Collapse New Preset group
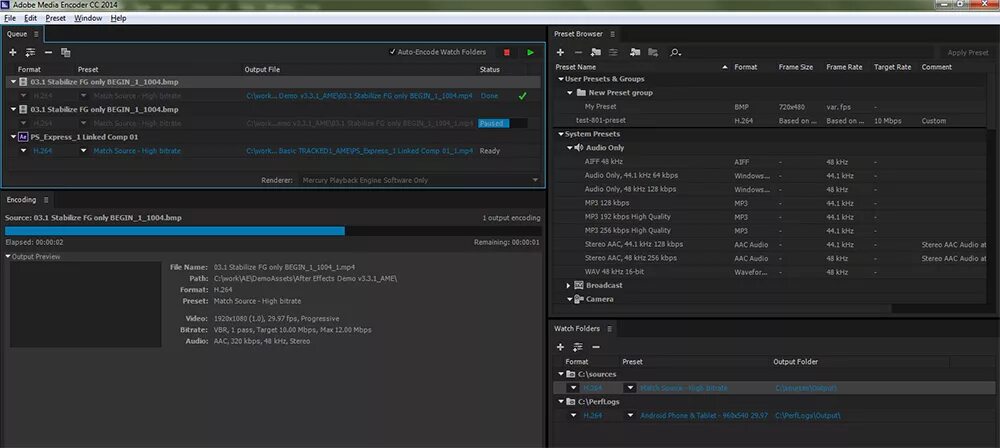 [571, 93]
